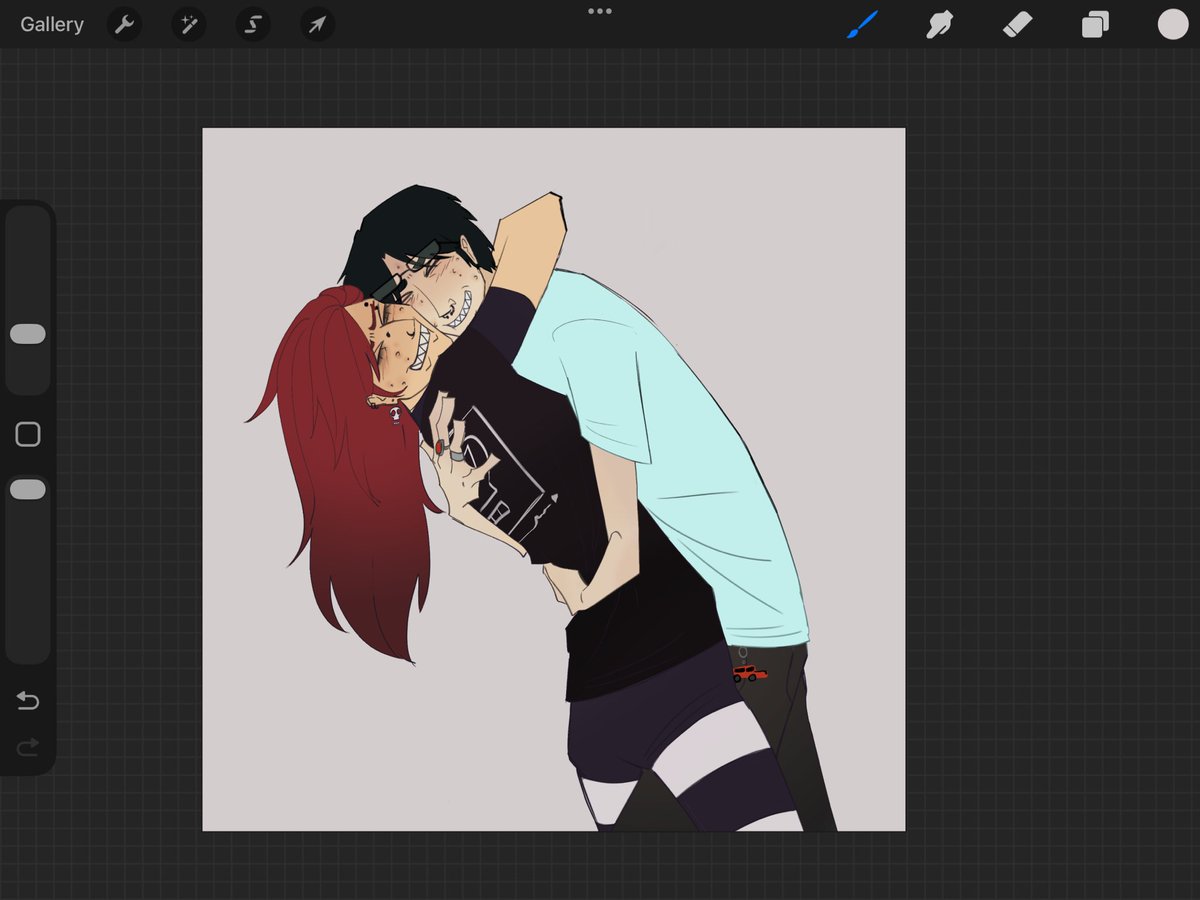Tap the square Modify button in sidebar

(x=28, y=434)
